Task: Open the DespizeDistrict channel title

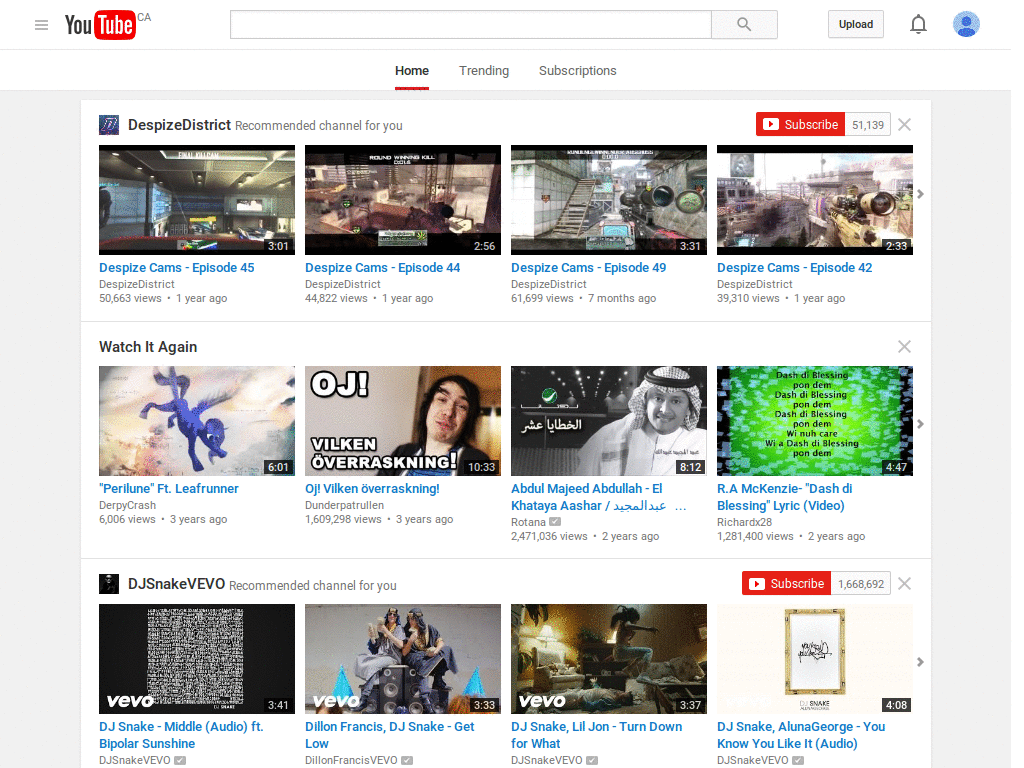Action: click(179, 125)
